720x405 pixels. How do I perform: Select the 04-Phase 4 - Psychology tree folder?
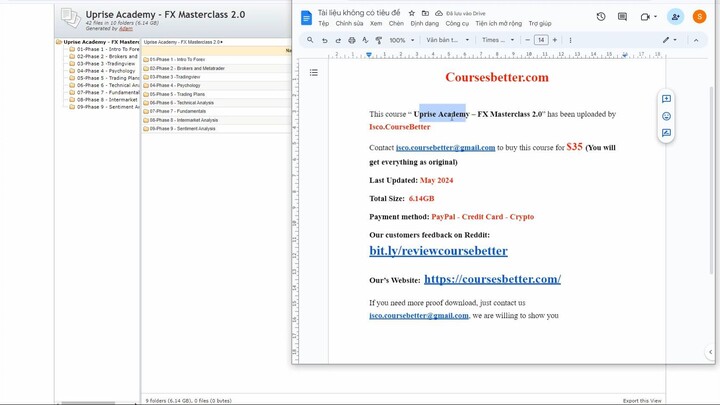(105, 71)
